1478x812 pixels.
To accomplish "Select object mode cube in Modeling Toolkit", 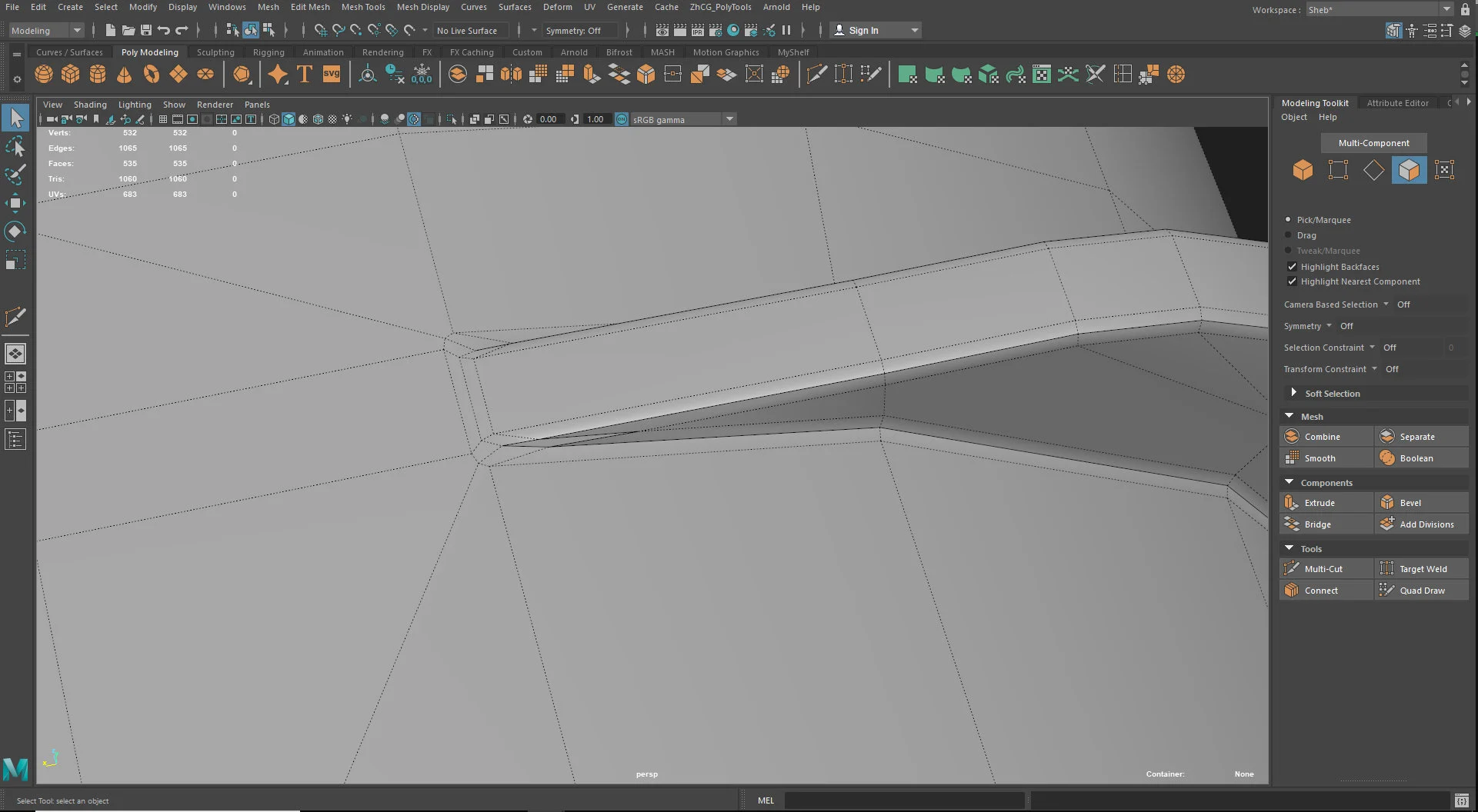I will [x=1303, y=170].
